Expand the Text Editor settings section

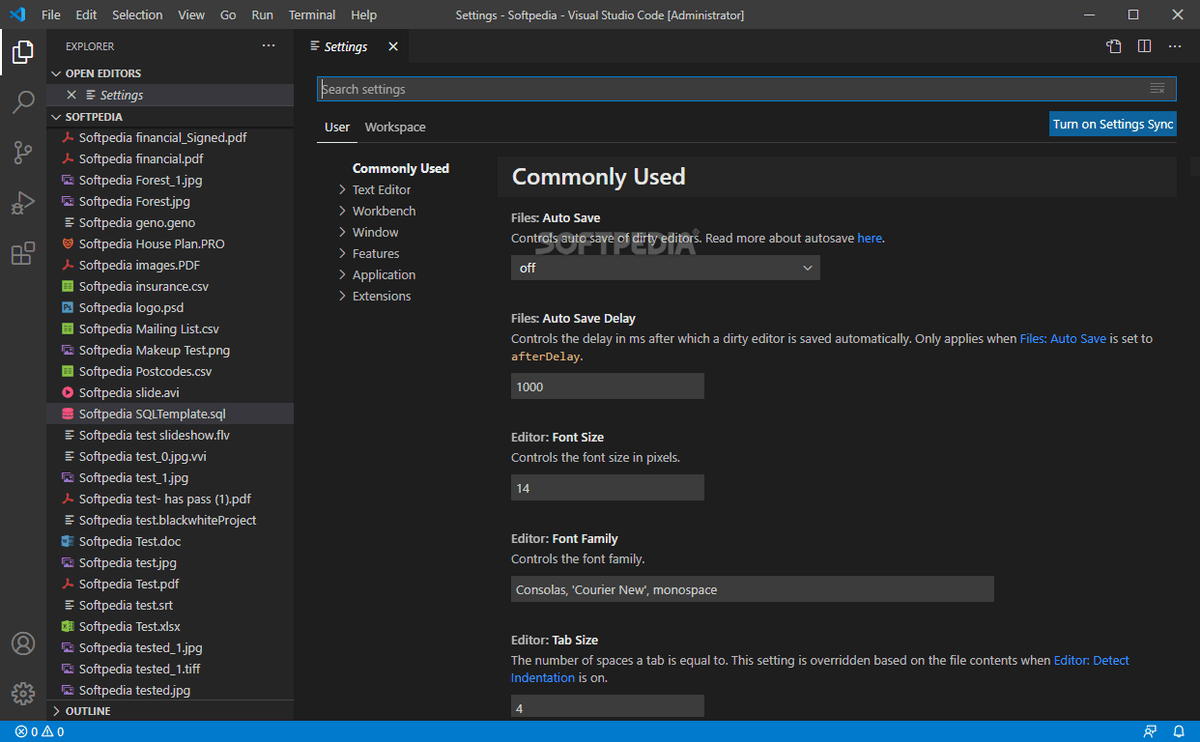click(381, 190)
